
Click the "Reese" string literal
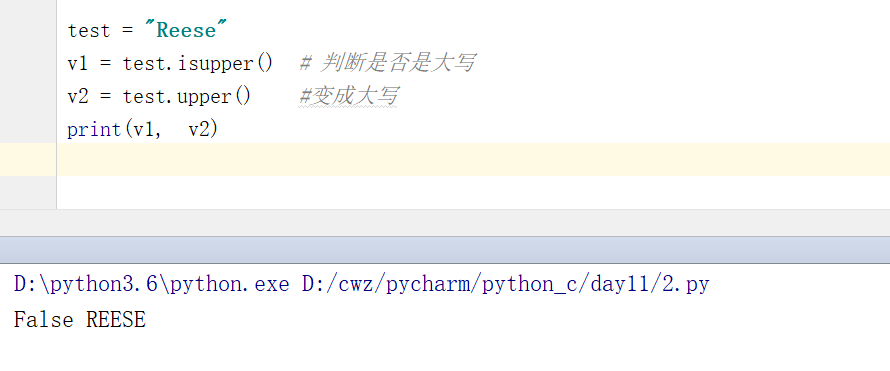point(186,30)
